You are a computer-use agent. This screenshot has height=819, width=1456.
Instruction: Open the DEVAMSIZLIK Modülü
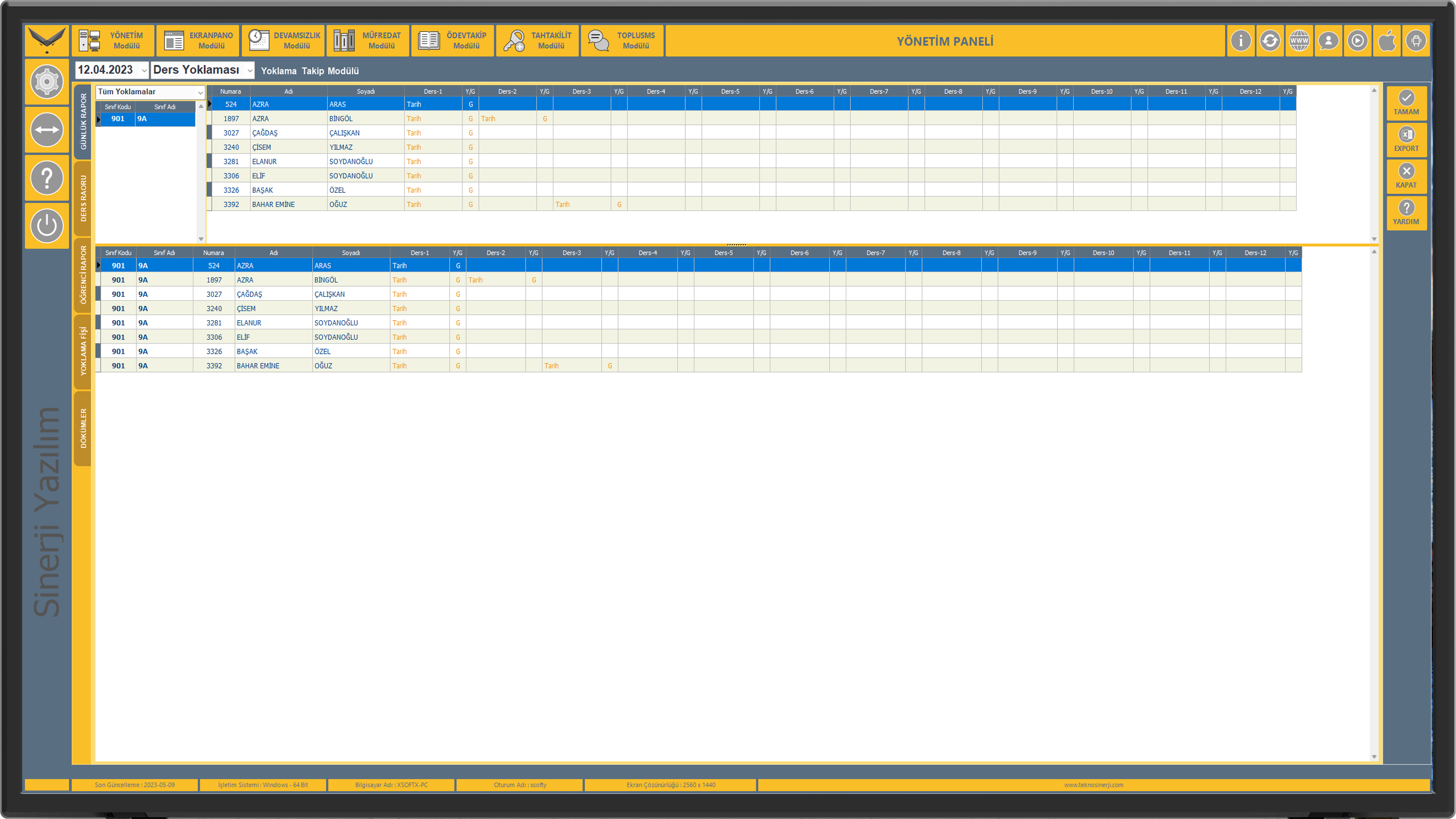283,41
